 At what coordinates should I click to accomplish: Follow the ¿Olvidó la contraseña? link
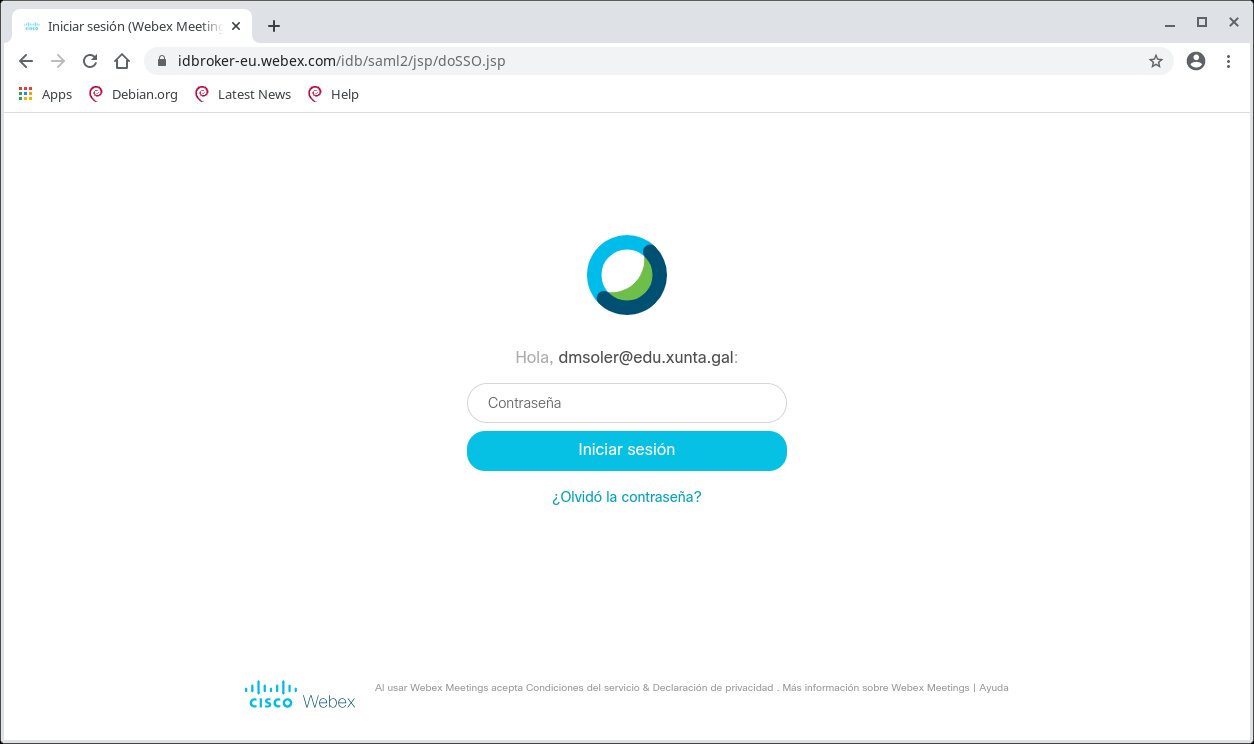click(627, 497)
